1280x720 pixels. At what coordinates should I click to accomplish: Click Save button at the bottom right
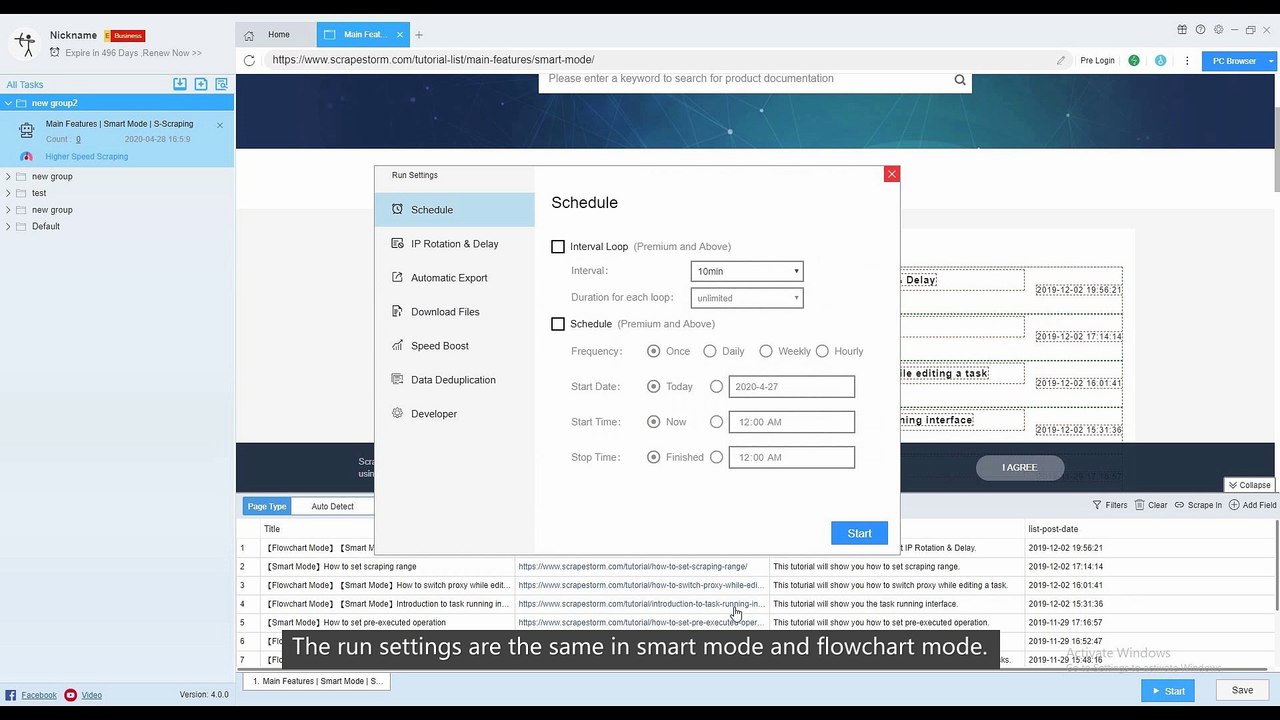pyautogui.click(x=1242, y=690)
